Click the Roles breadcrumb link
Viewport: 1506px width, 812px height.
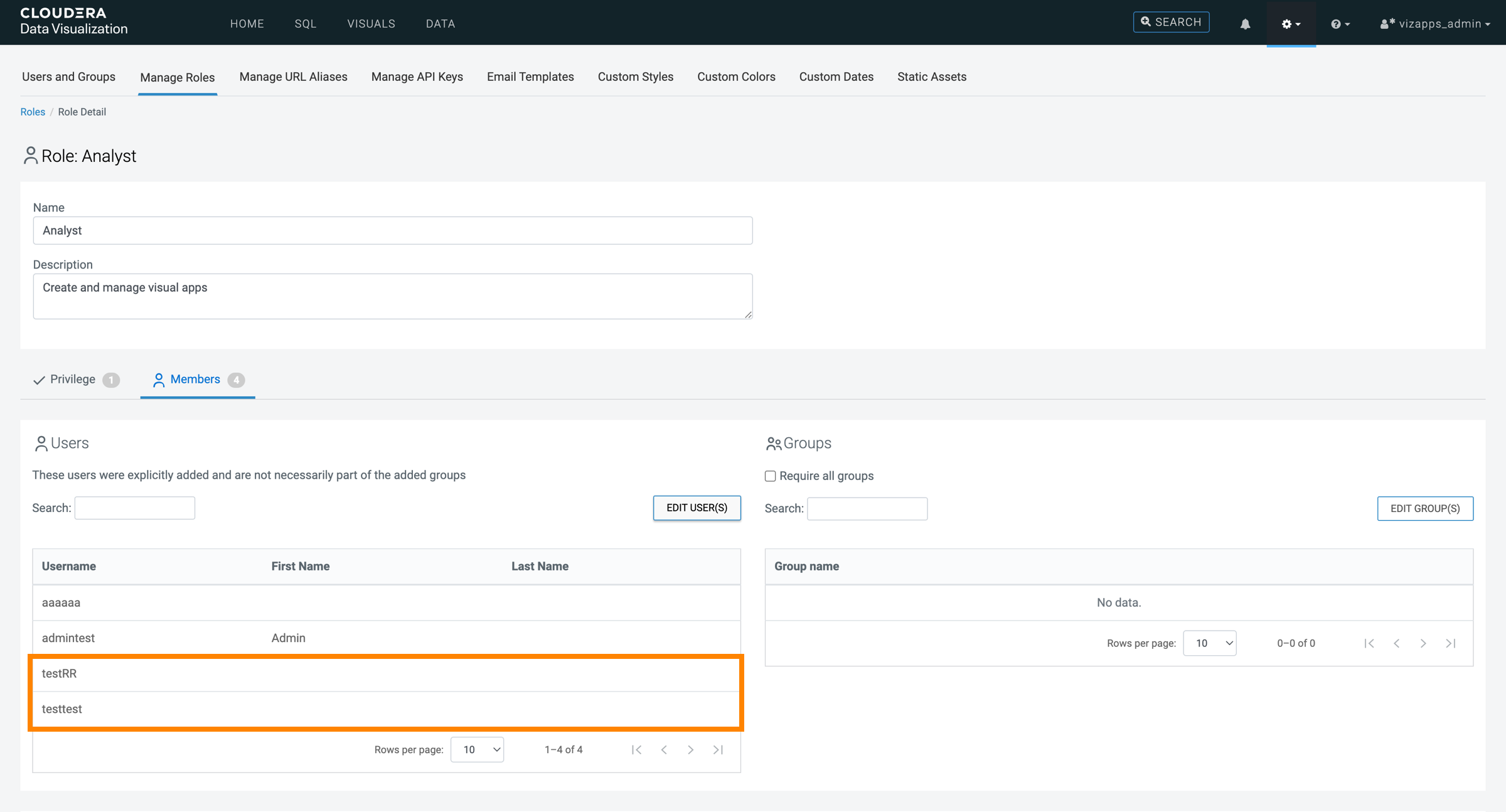tap(33, 112)
